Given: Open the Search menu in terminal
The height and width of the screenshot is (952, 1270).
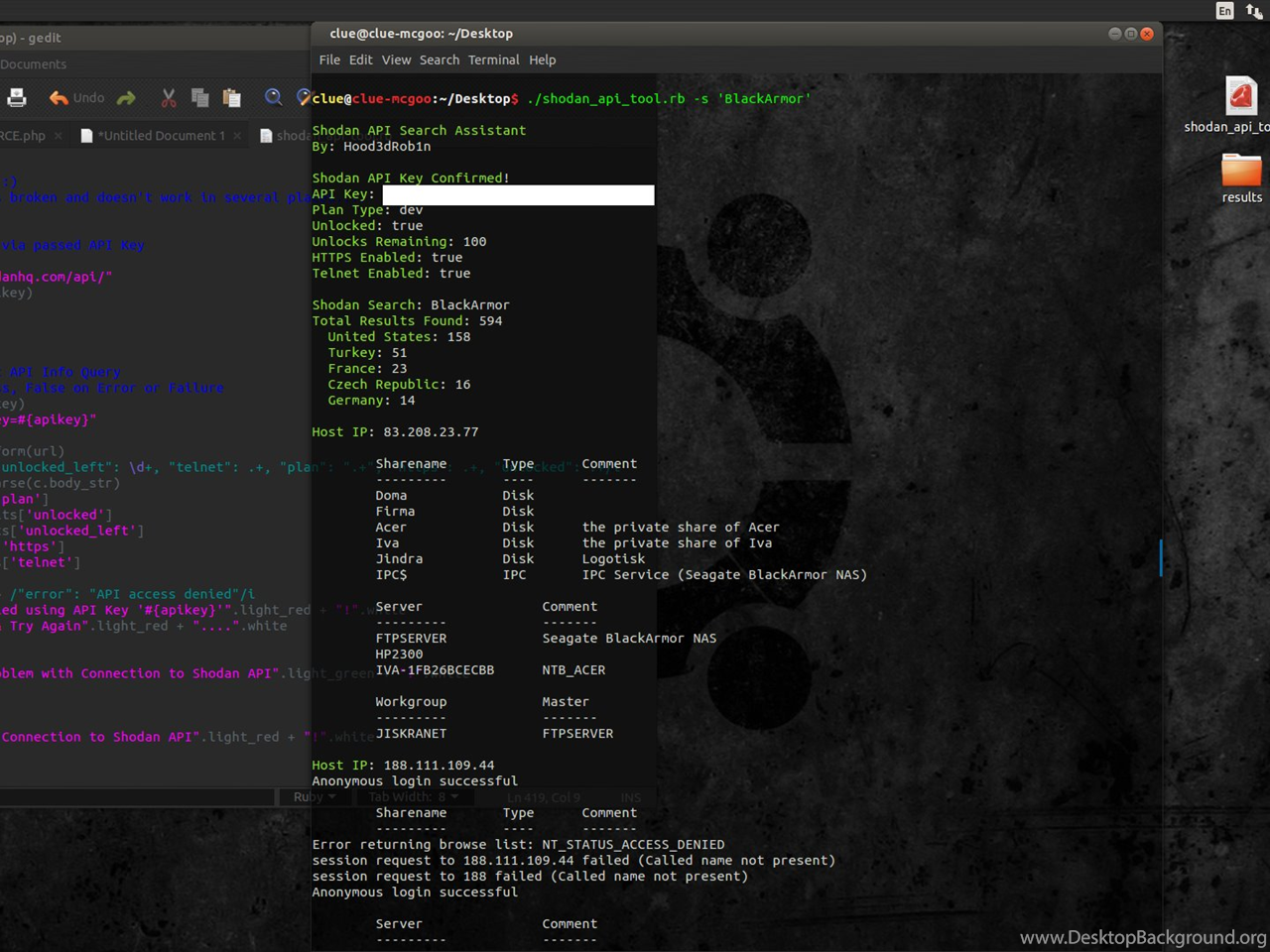Looking at the screenshot, I should point(439,59).
